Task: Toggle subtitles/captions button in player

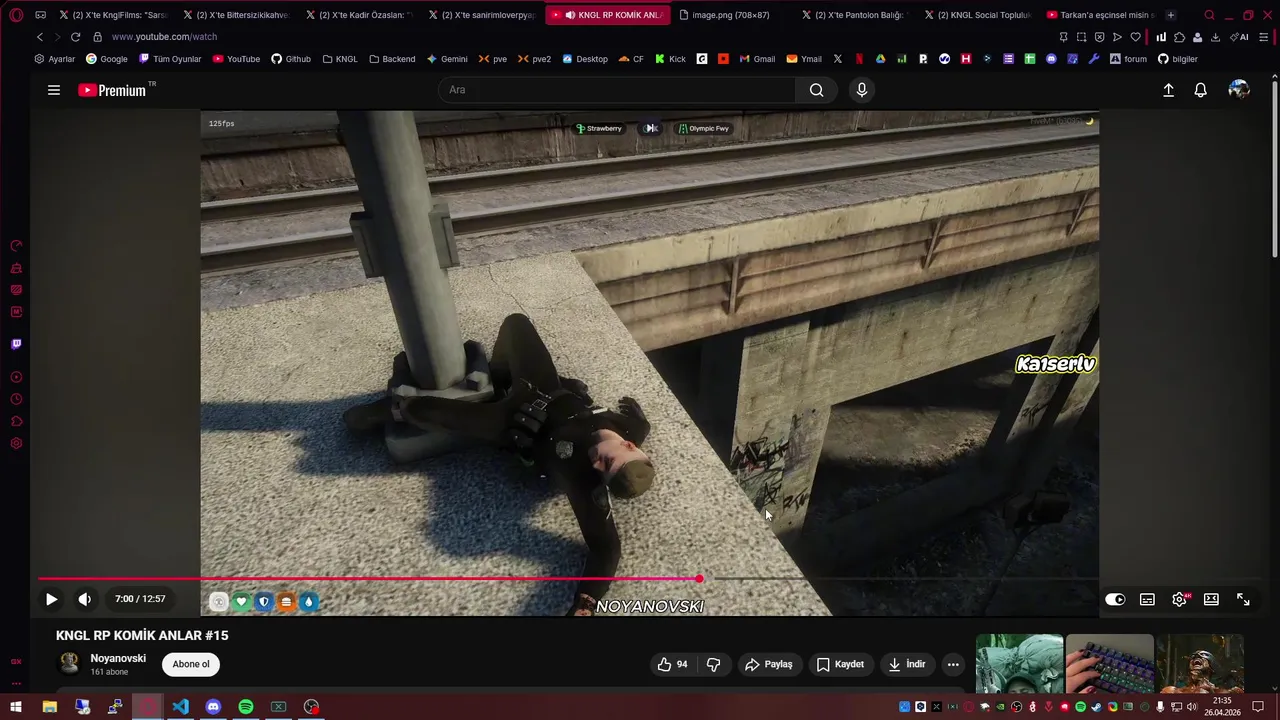Action: [1147, 599]
